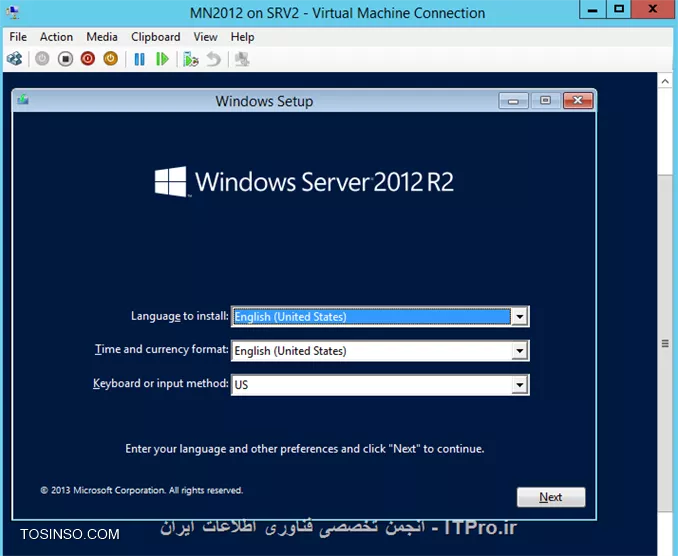Click the Time and currency format label
Screen dimensions: 678x556
coord(161,349)
